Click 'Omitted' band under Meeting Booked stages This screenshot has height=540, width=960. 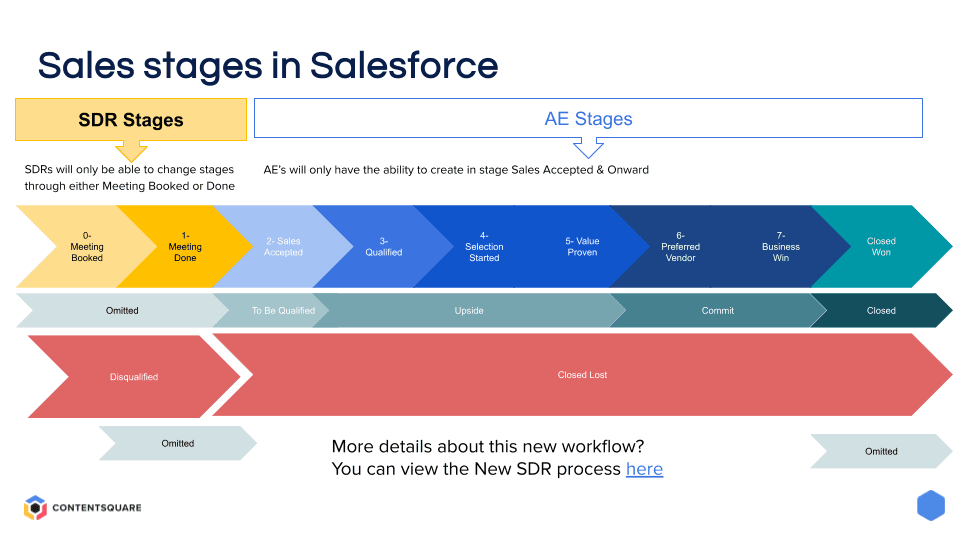(x=122, y=310)
